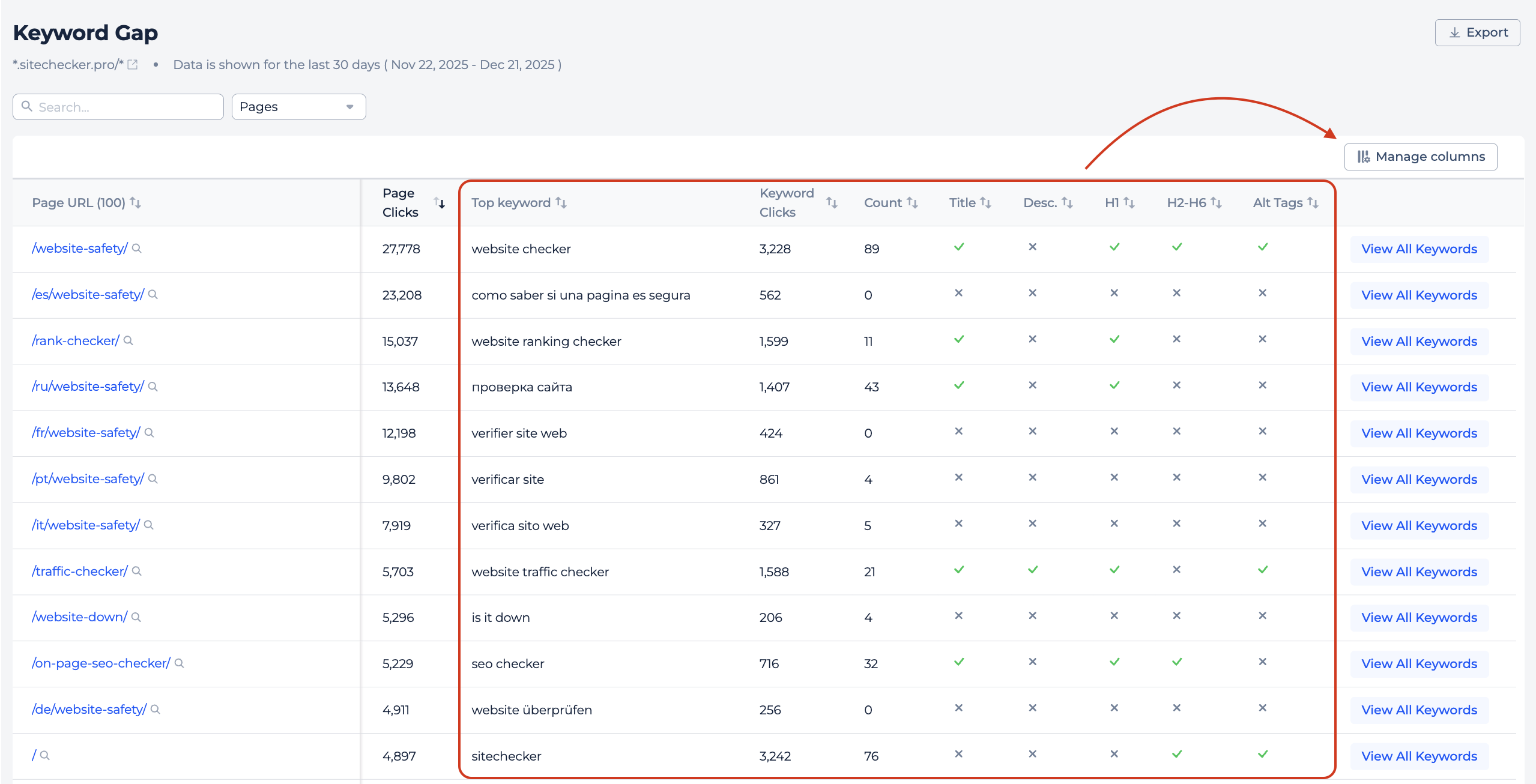The image size is (1536, 784).
Task: Sort by the H2-H6 column arrows
Action: pyautogui.click(x=1216, y=203)
